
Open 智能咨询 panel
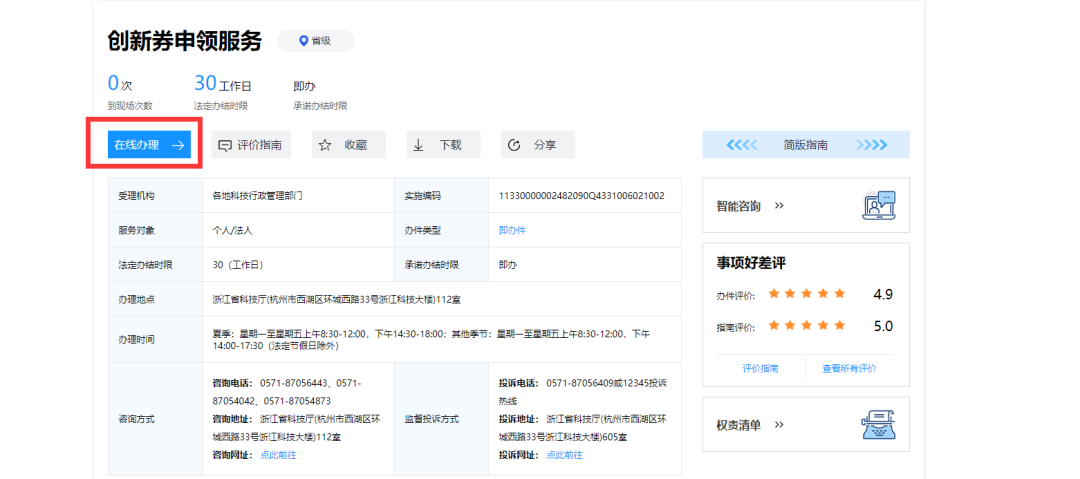(806, 205)
